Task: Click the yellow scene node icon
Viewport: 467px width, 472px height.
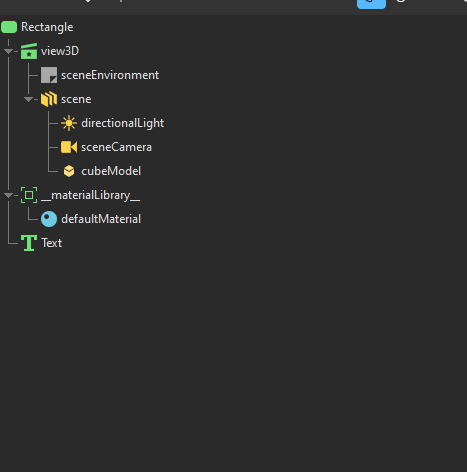Action: point(49,99)
